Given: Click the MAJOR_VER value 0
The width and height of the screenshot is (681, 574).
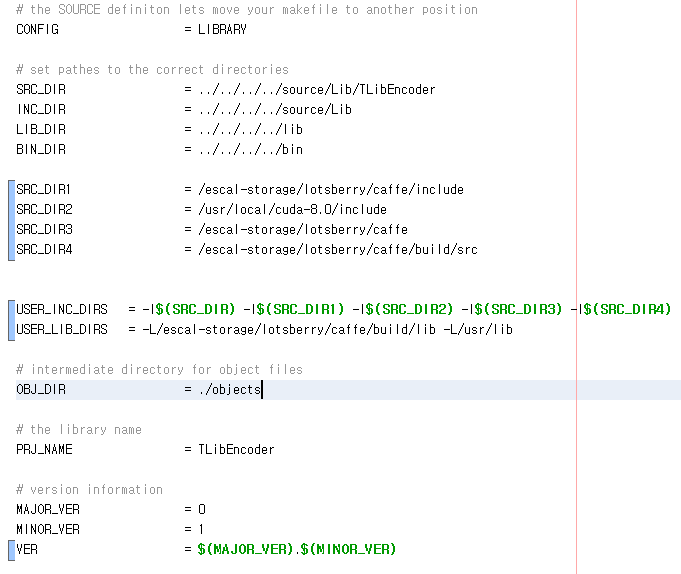Looking at the screenshot, I should point(202,509).
